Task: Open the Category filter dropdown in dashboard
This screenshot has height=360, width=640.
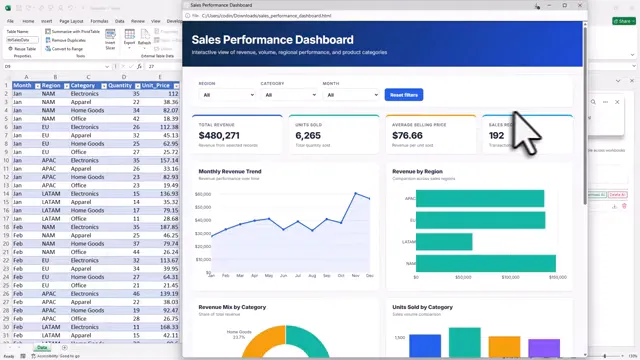Action: (289, 95)
